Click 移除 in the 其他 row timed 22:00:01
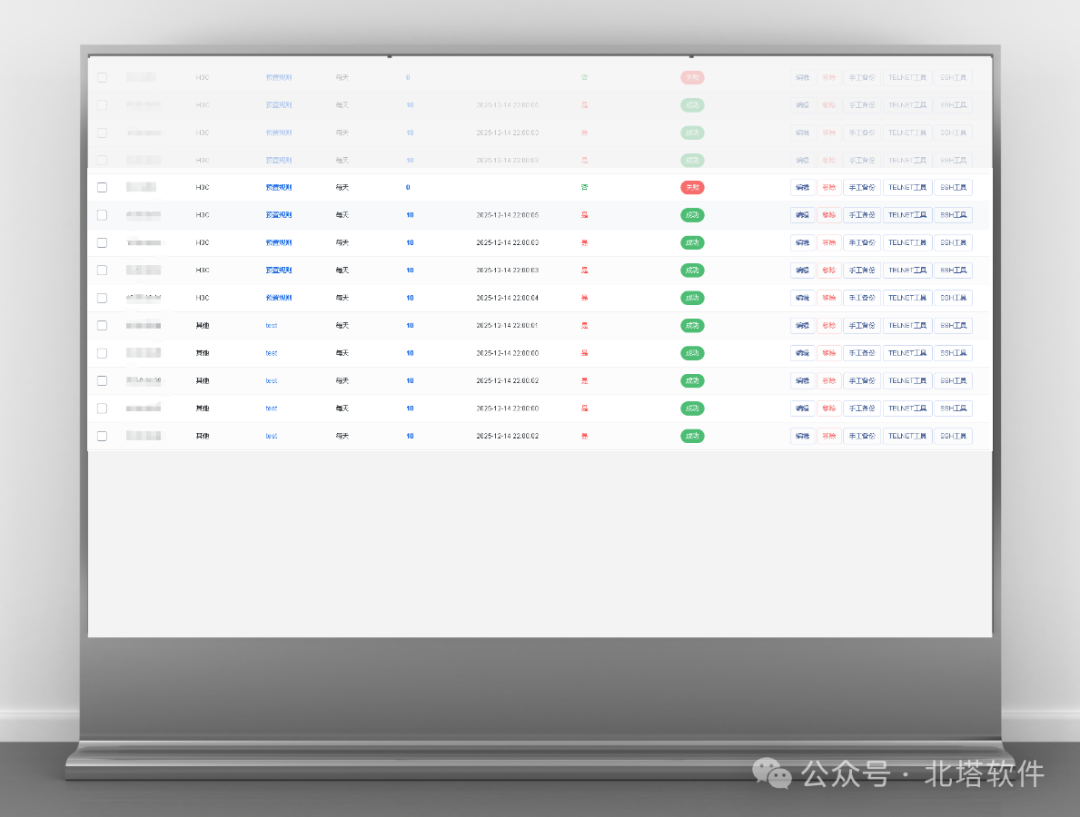 click(829, 325)
